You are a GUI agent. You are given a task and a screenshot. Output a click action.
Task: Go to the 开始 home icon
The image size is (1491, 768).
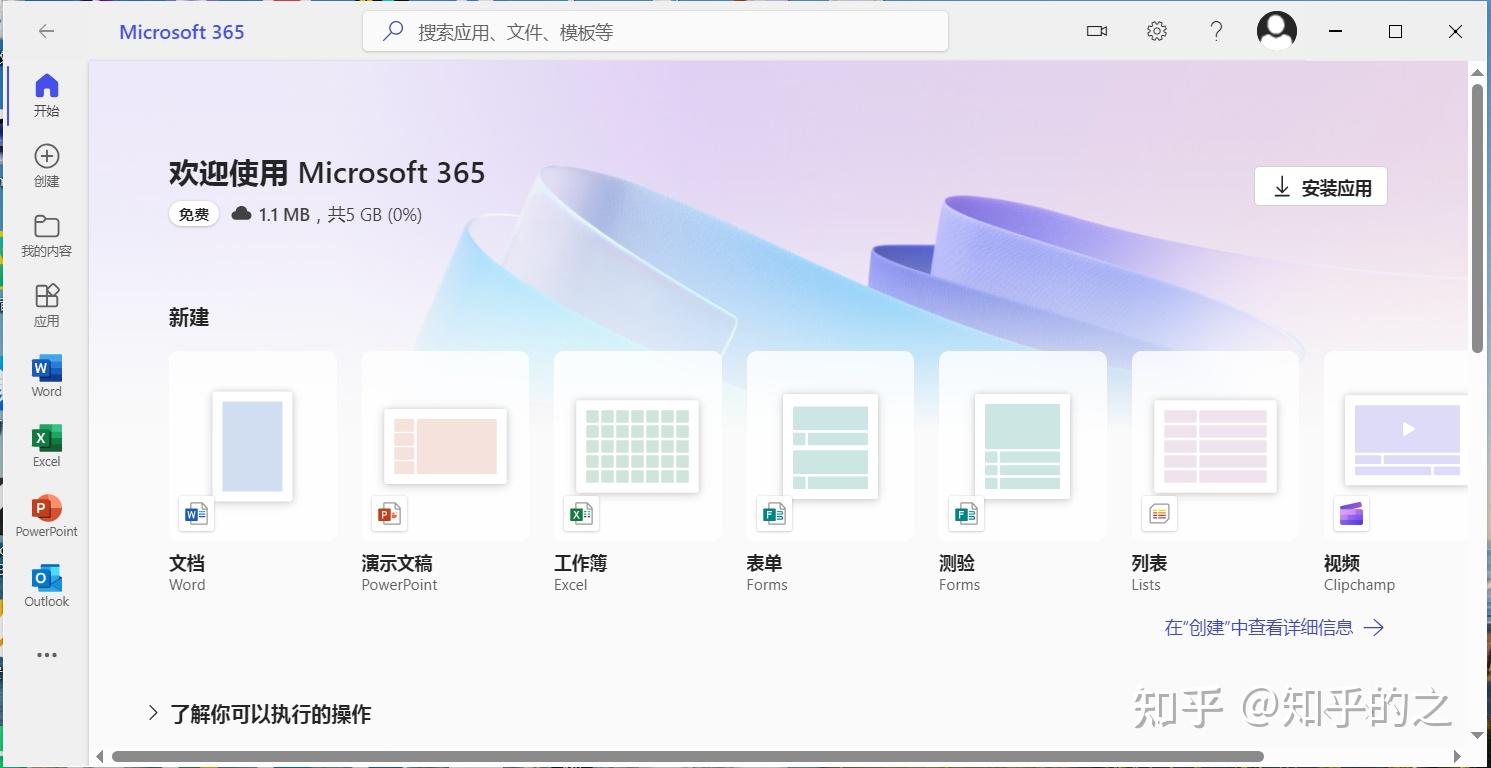point(47,86)
